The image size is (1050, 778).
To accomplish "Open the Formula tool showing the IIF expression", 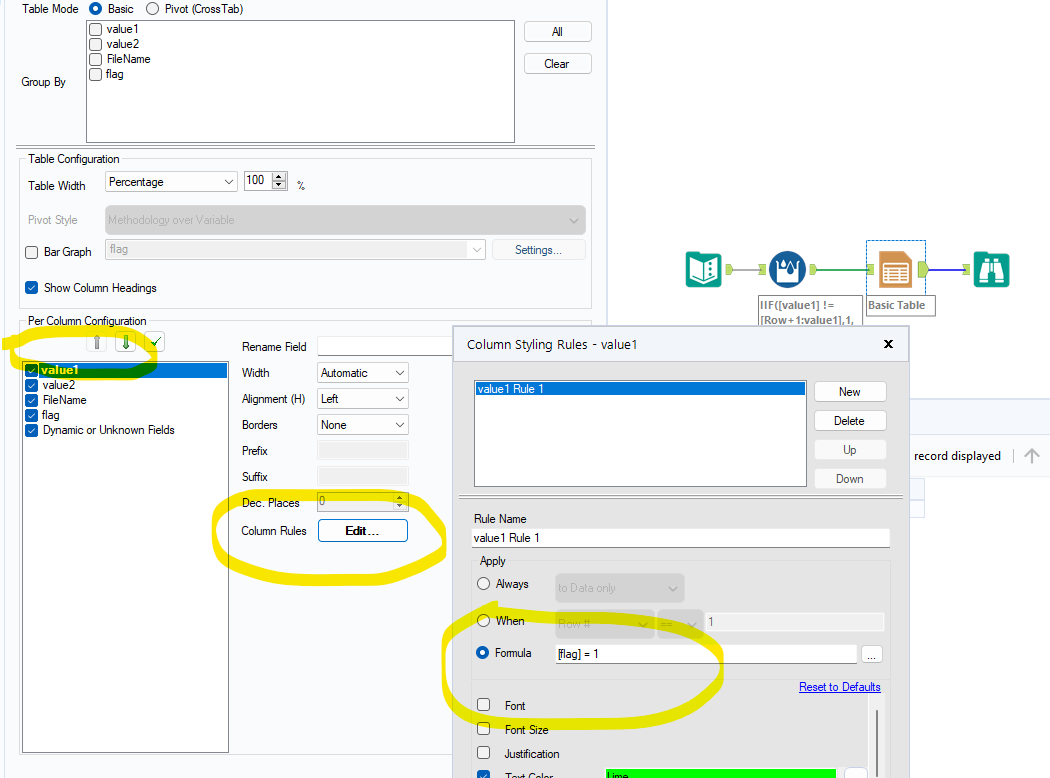I will tap(787, 269).
